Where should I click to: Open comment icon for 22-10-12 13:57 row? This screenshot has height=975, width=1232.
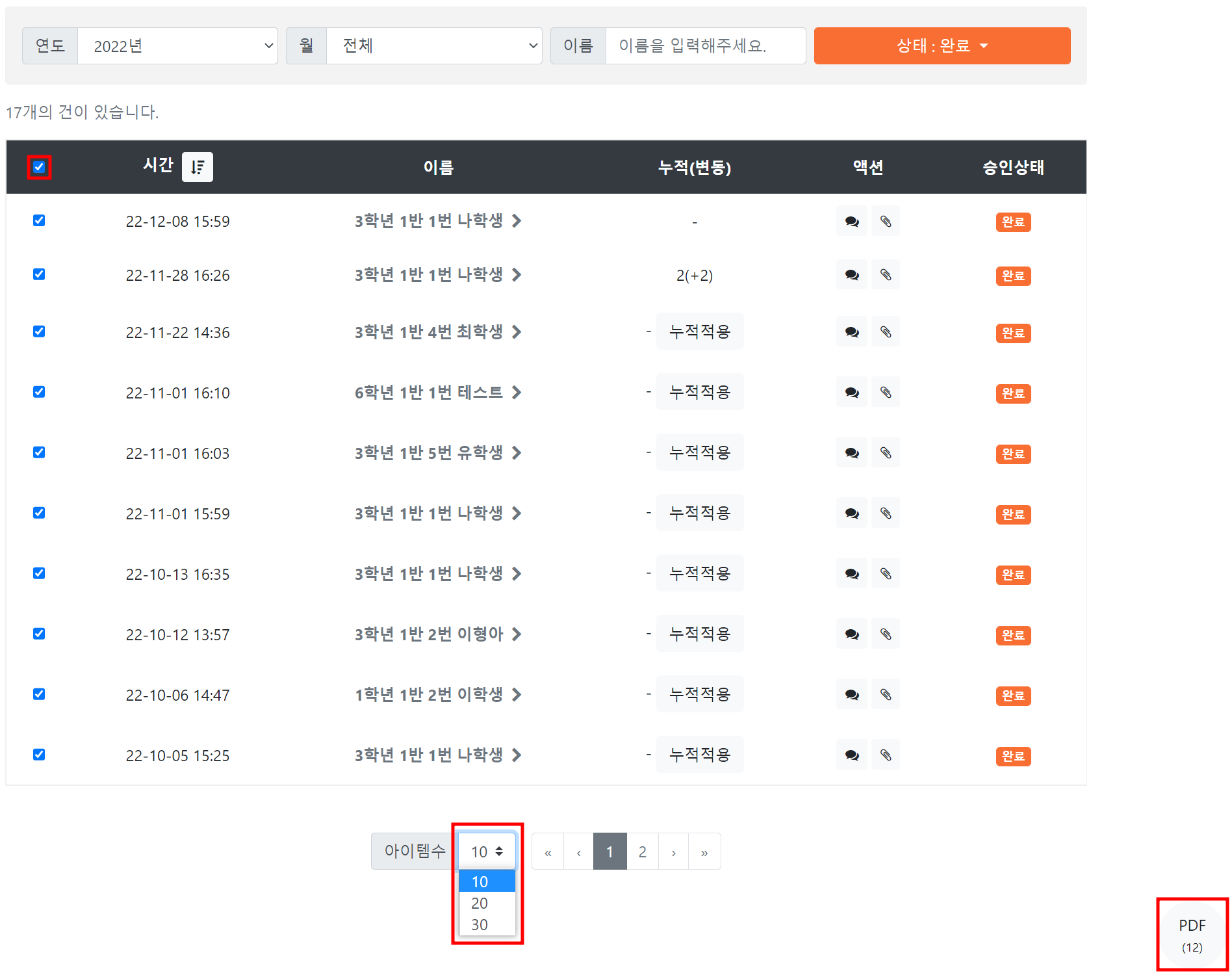[x=852, y=635]
